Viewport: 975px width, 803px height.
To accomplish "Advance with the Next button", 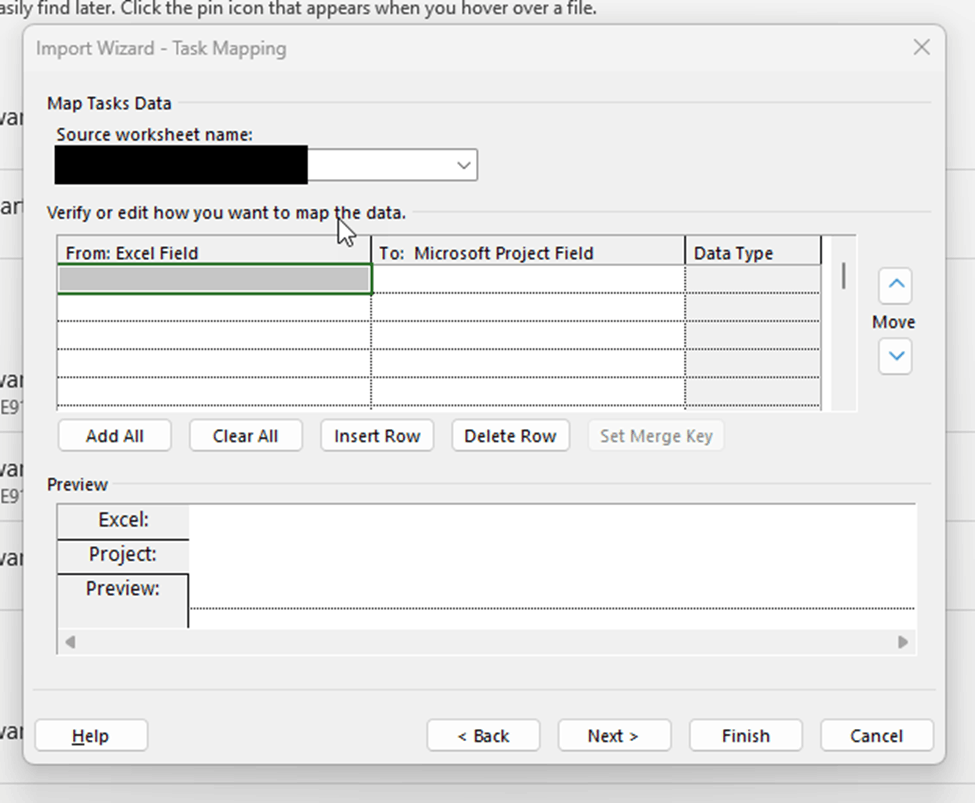I will coord(614,735).
